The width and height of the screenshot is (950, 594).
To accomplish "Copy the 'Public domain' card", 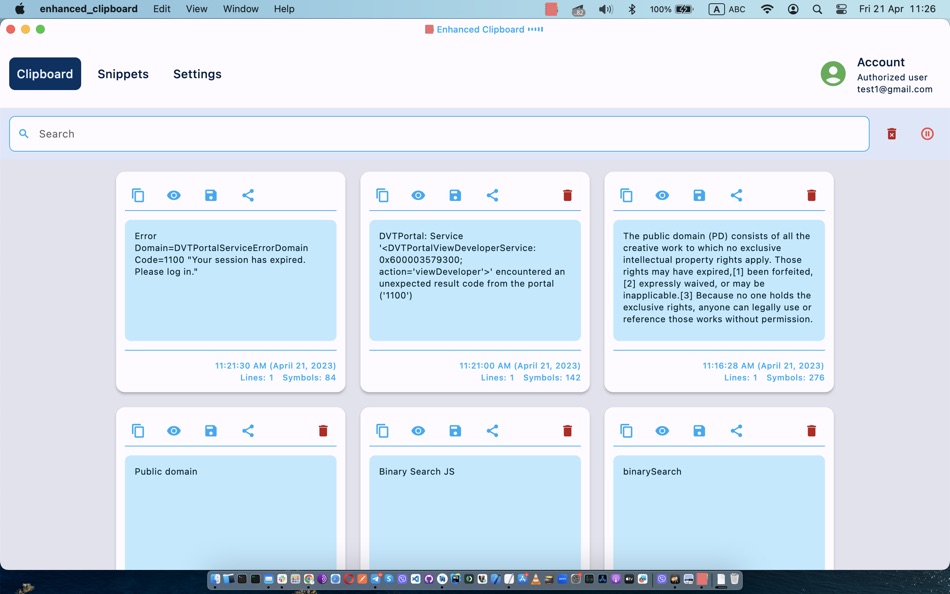I will click(x=138, y=431).
